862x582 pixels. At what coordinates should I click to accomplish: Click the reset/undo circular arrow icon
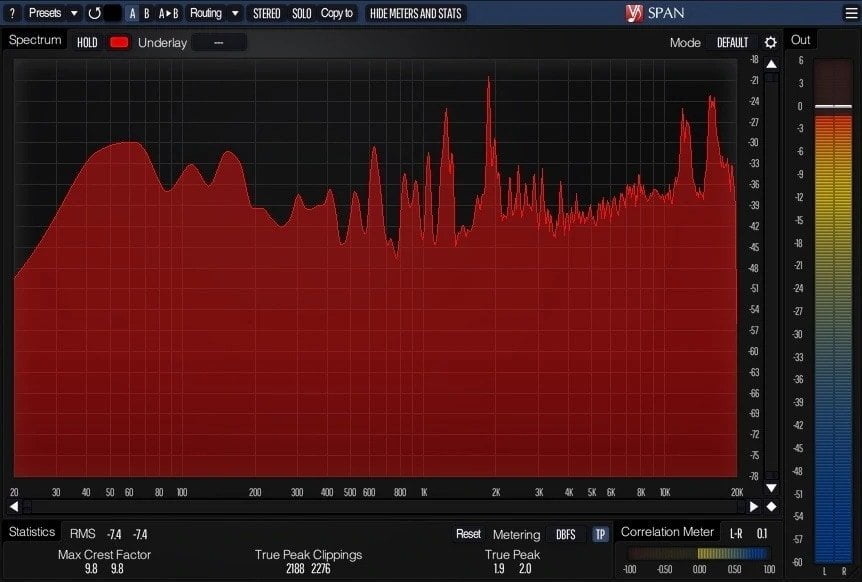pos(95,13)
